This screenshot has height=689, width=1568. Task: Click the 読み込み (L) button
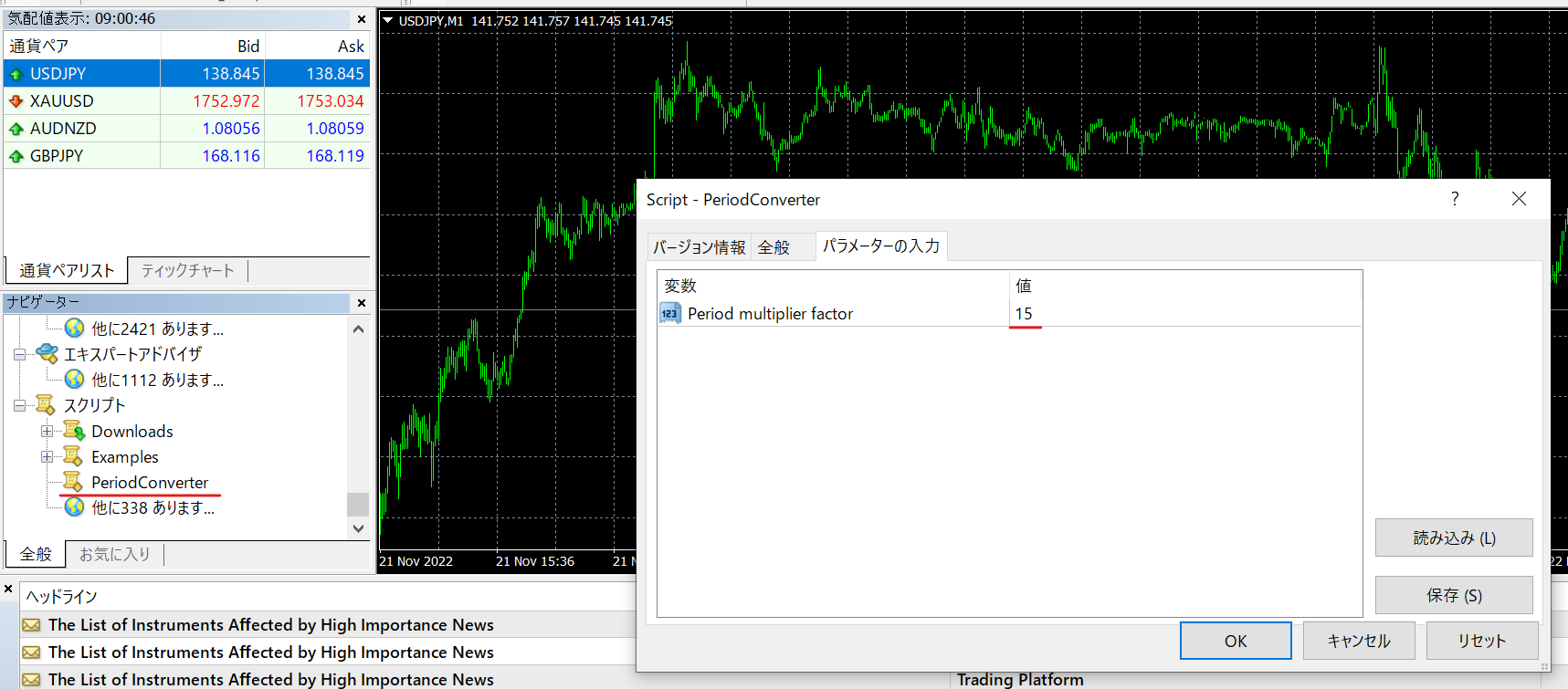1454,538
